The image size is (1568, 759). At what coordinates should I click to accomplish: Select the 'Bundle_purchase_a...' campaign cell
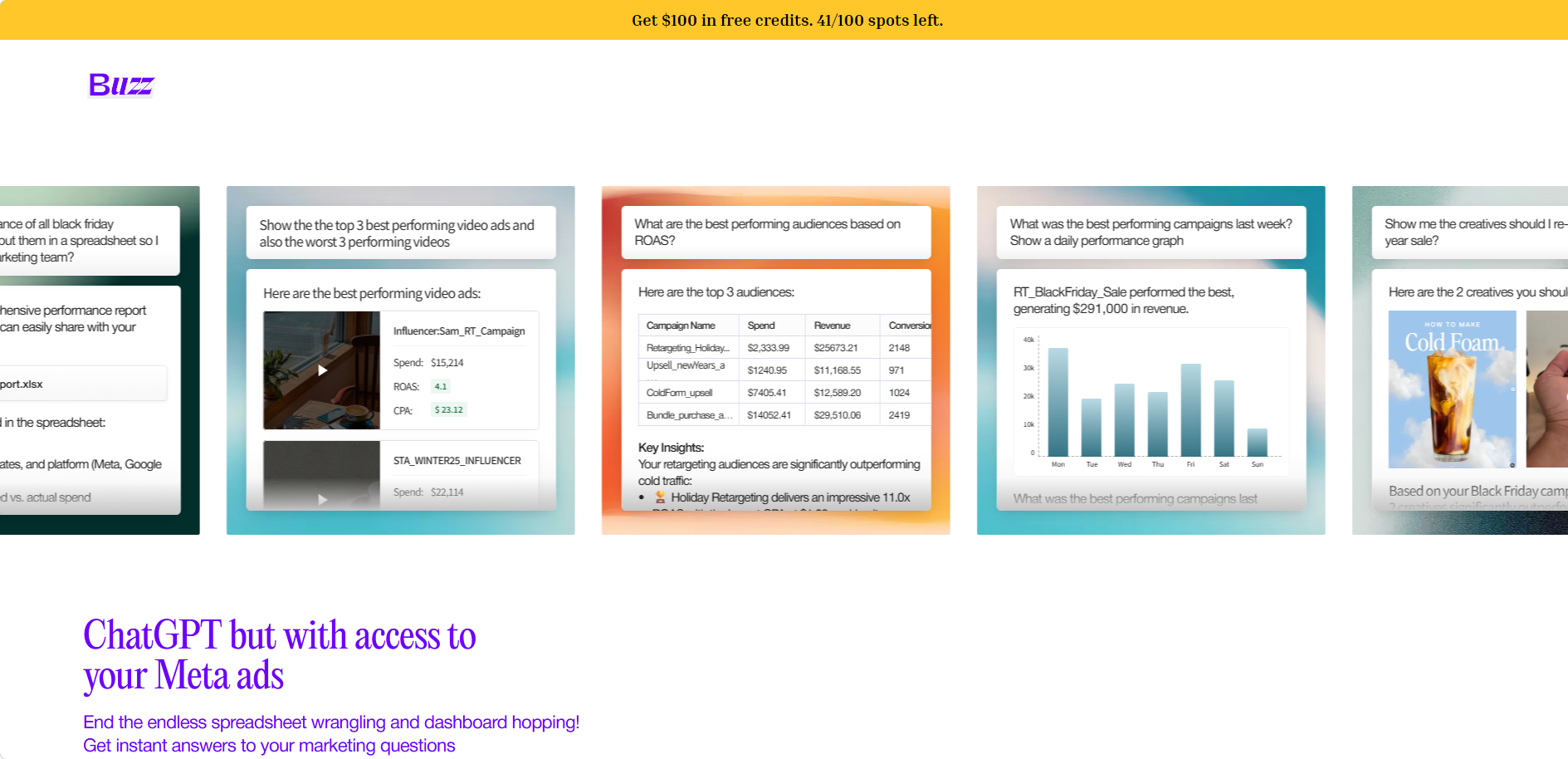(690, 415)
